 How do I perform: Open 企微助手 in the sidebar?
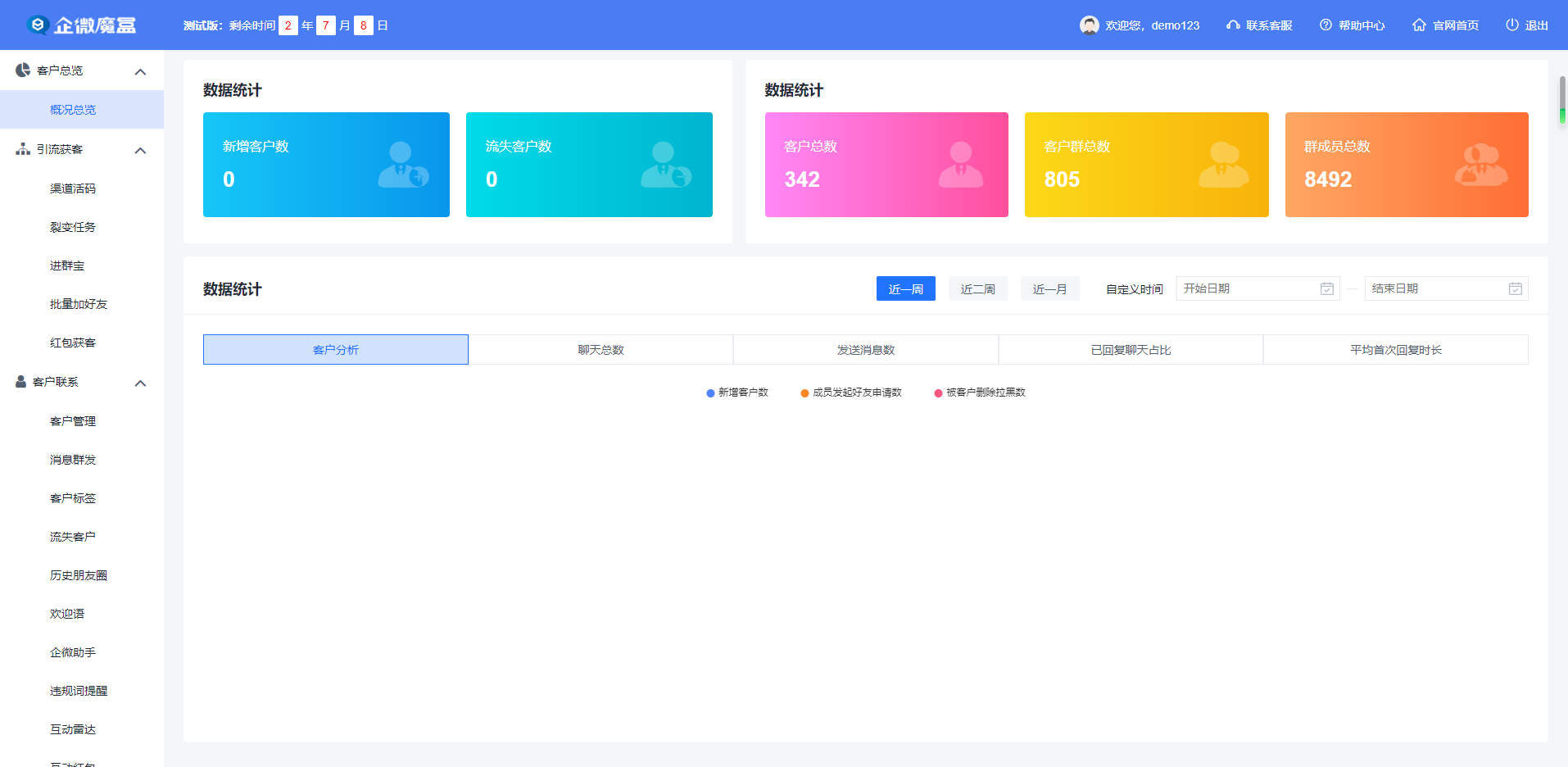[x=82, y=652]
